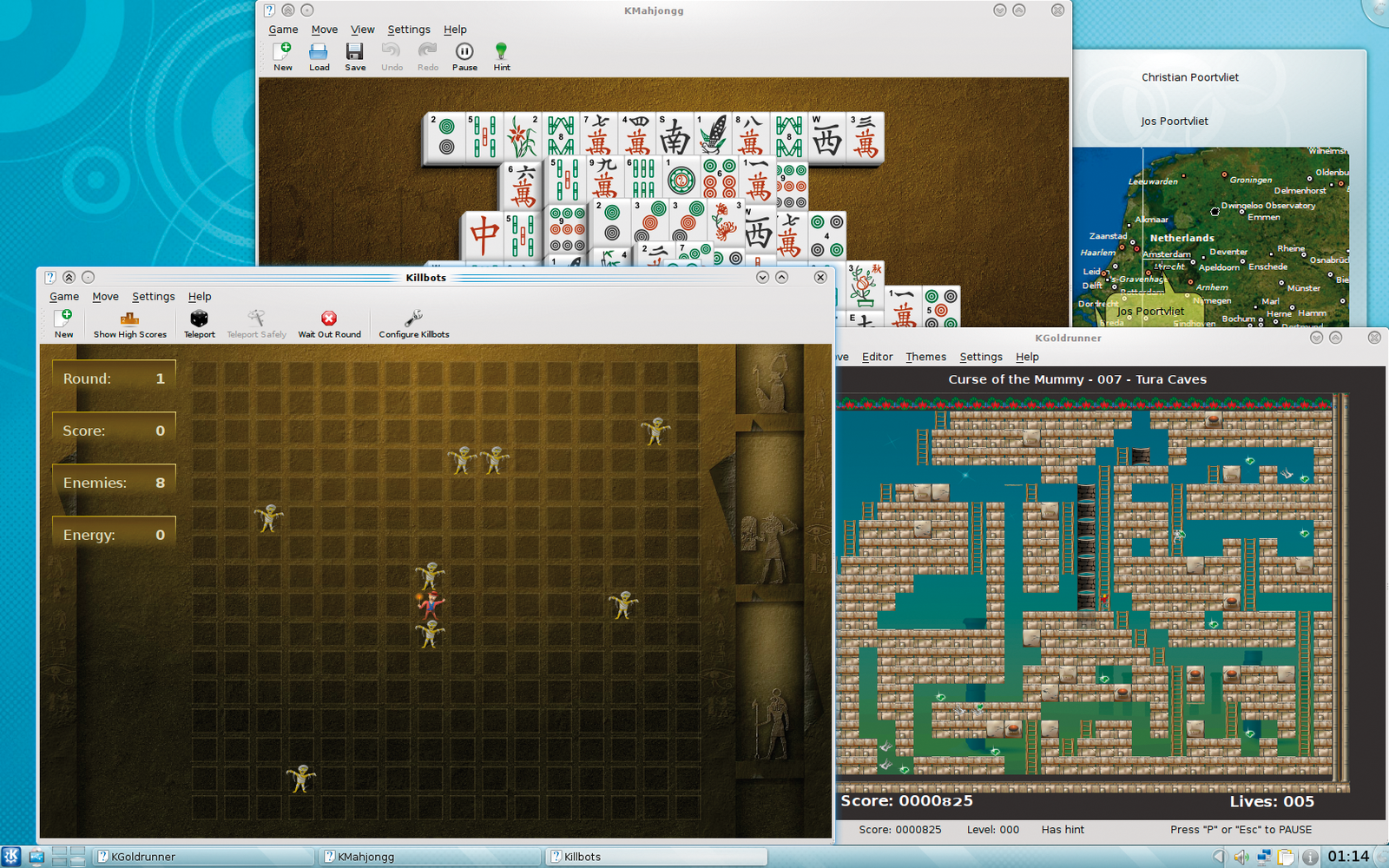Viewport: 1389px width, 868px height.
Task: Get a Hint in KMahjongg
Action: point(501,56)
